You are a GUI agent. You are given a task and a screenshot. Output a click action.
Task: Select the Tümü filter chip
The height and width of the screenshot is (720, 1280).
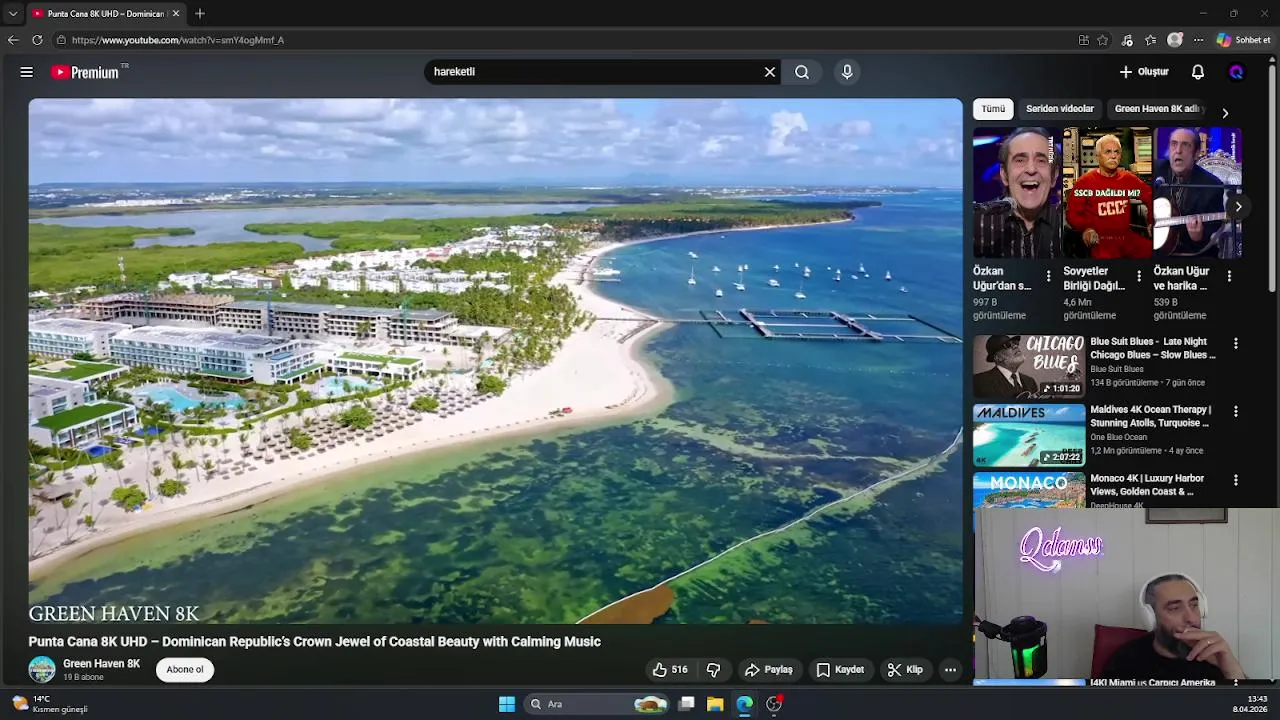pos(993,109)
